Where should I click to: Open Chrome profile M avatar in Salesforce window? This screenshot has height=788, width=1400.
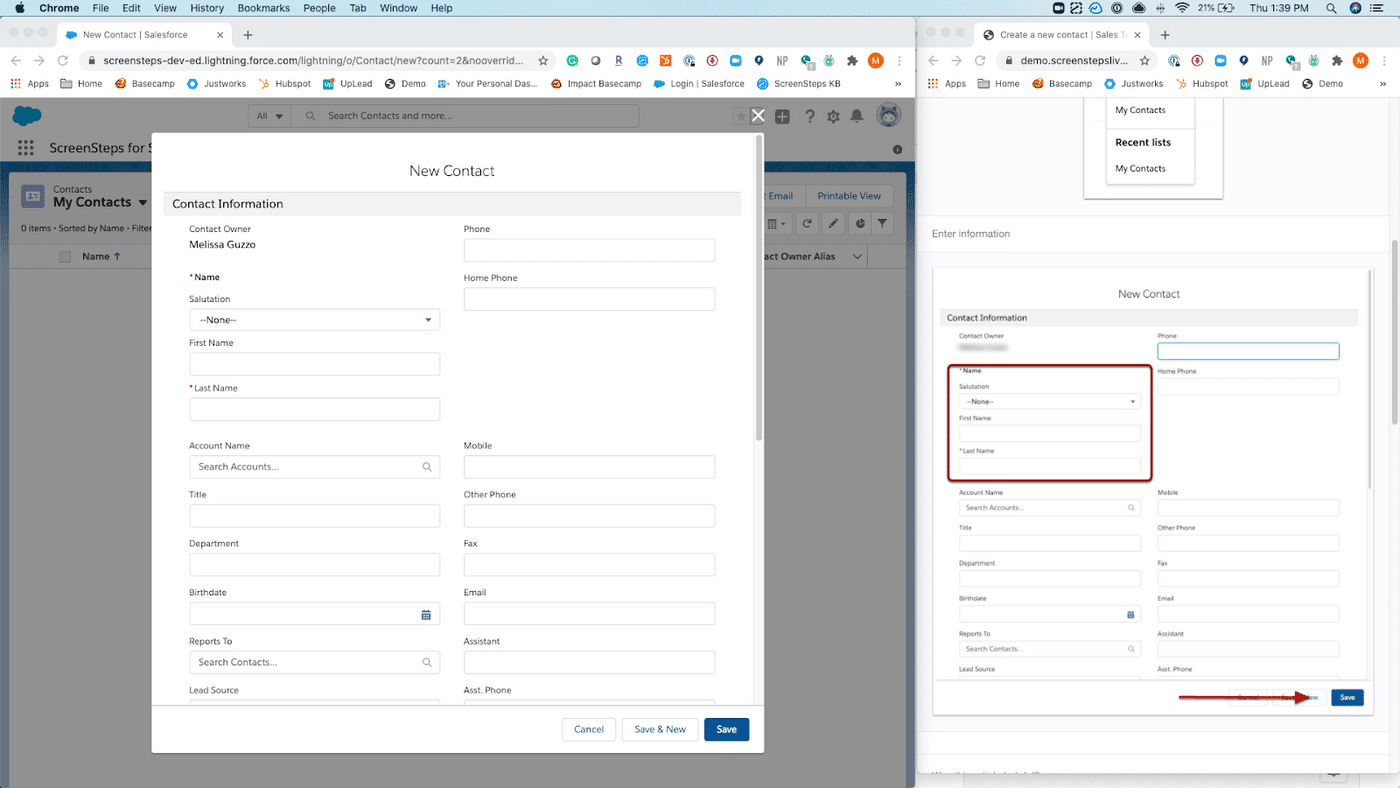pos(876,60)
